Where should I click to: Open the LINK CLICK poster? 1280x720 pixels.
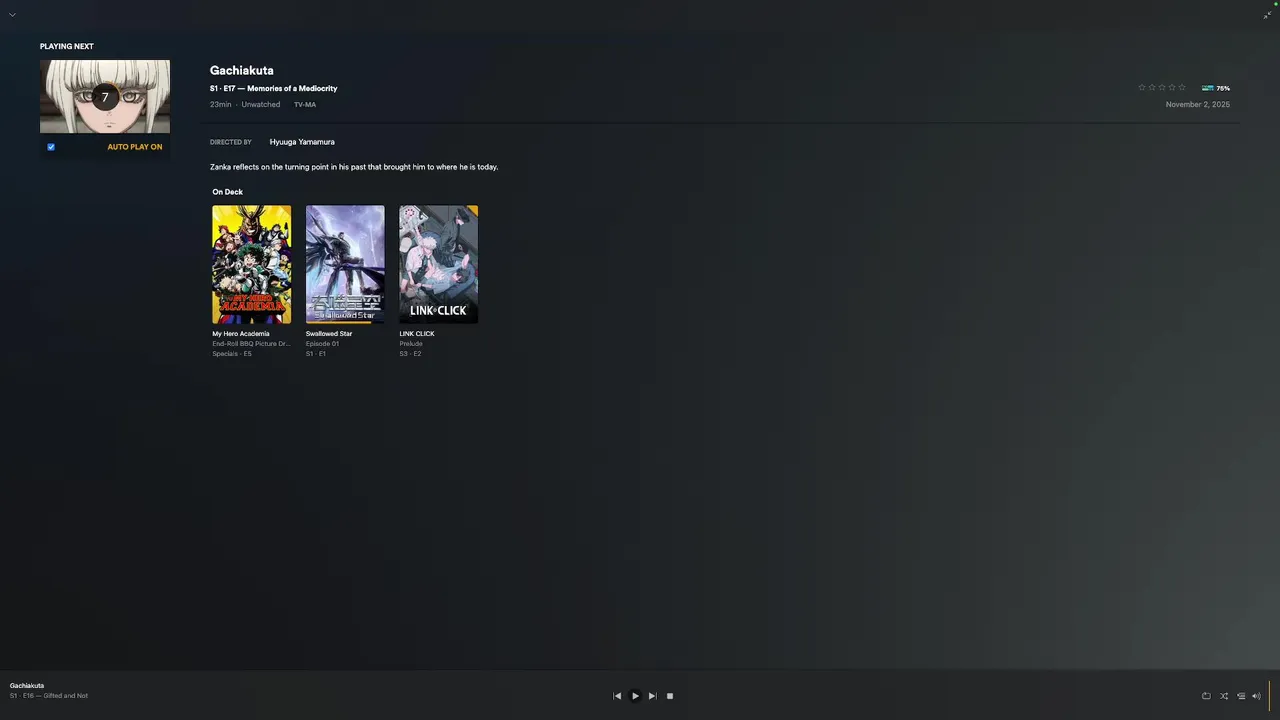pos(439,264)
